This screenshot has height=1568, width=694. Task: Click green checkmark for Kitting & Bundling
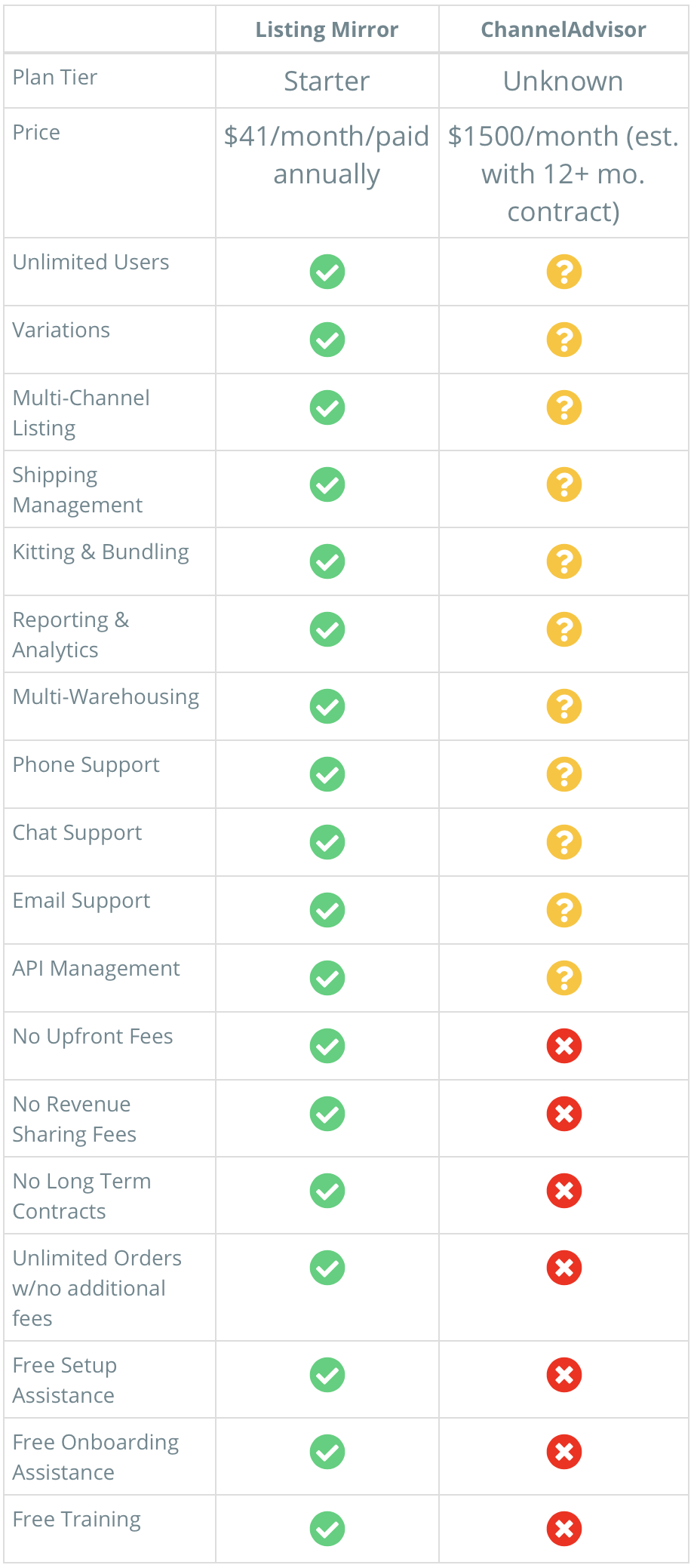327,561
